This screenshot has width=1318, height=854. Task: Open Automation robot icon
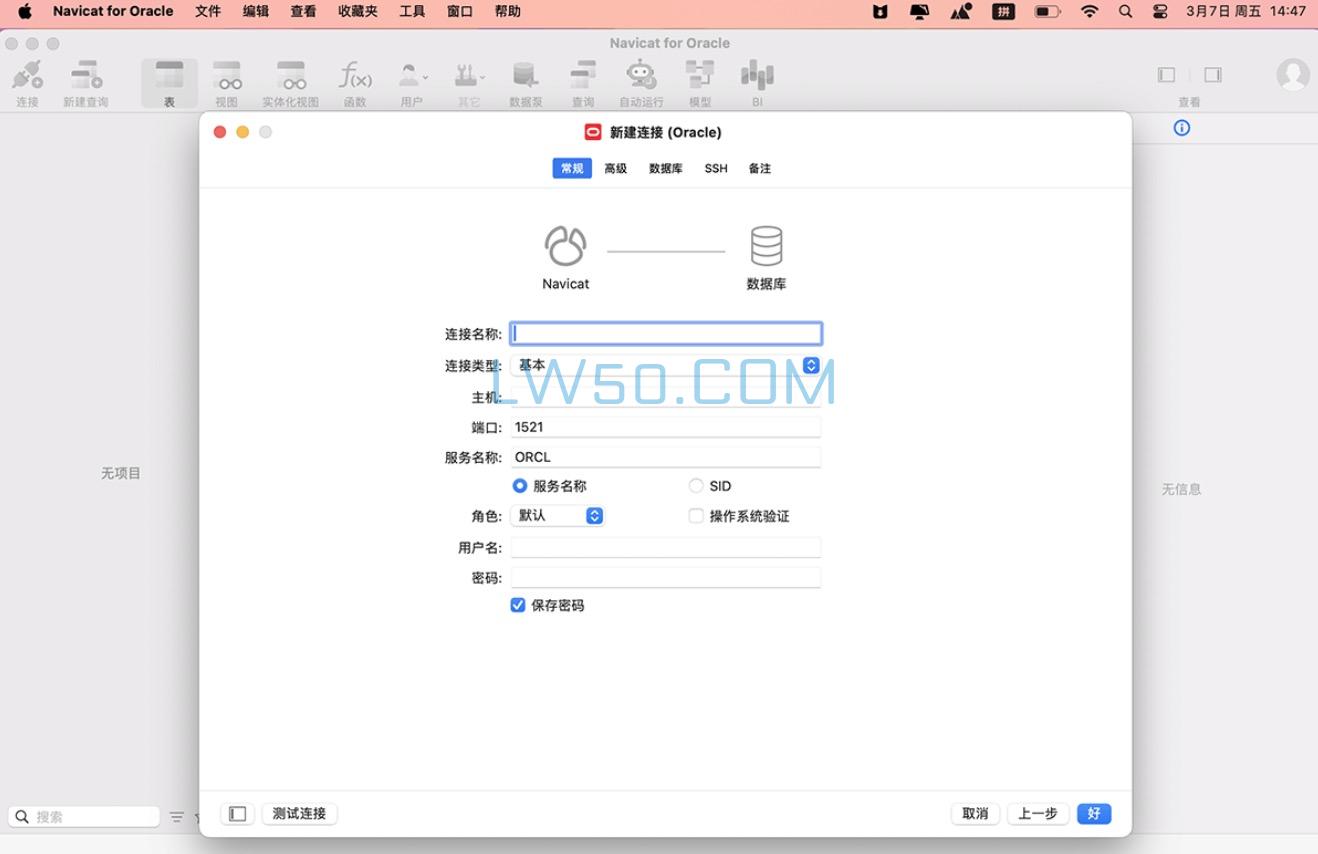point(641,76)
